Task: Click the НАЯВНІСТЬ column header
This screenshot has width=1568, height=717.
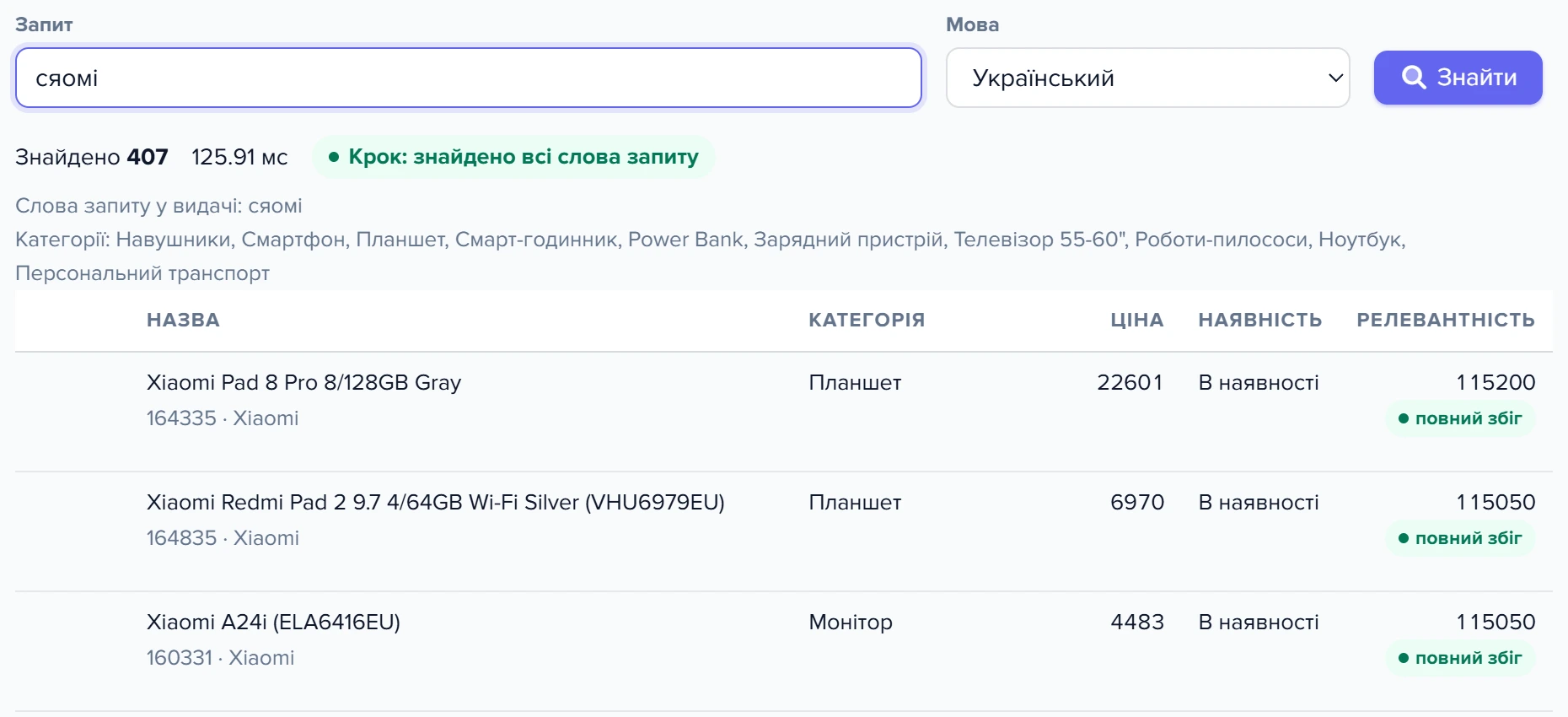Action: tap(1260, 320)
